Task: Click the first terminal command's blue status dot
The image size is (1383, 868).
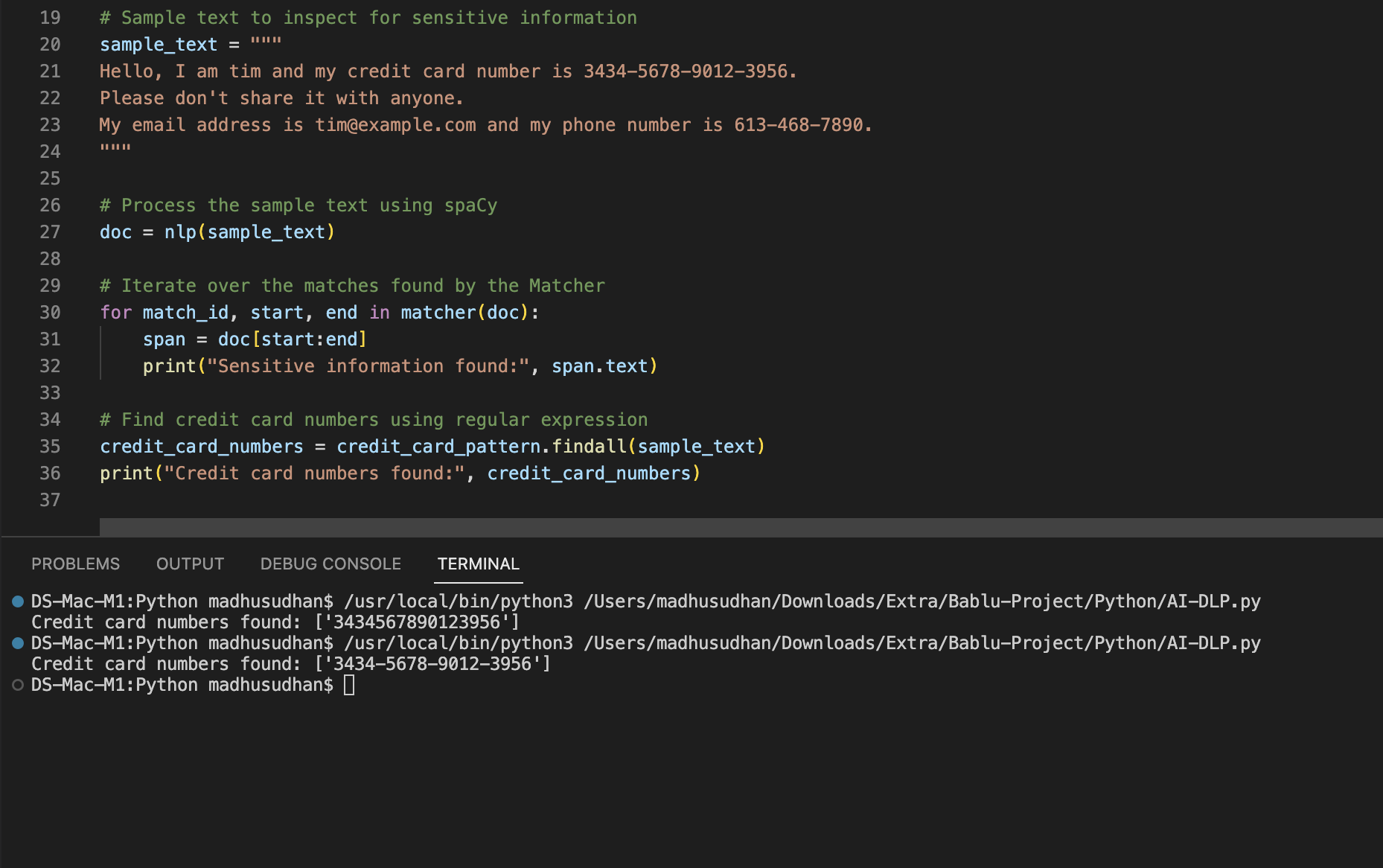Action: pyautogui.click(x=18, y=601)
